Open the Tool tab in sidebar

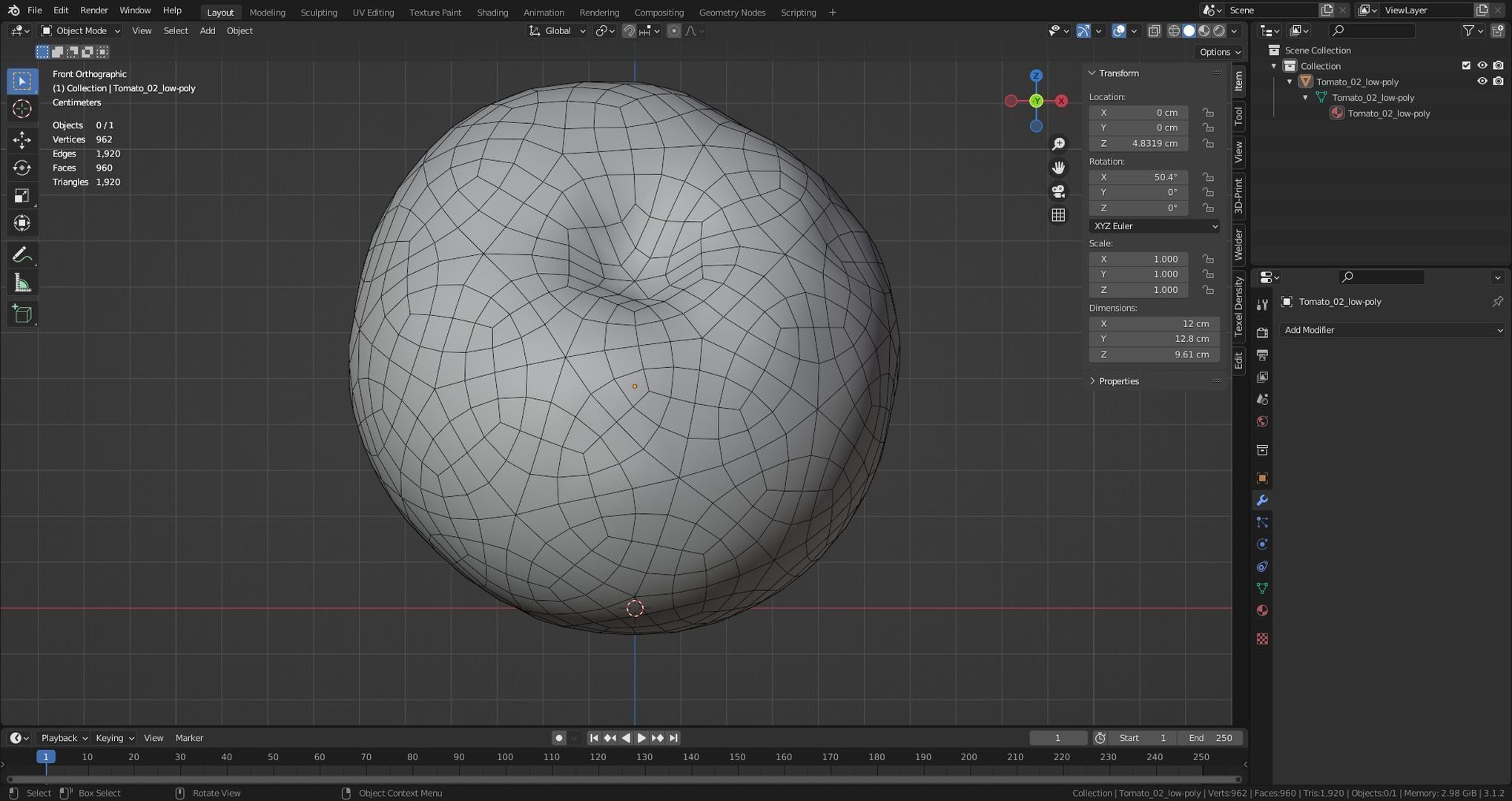(1238, 116)
